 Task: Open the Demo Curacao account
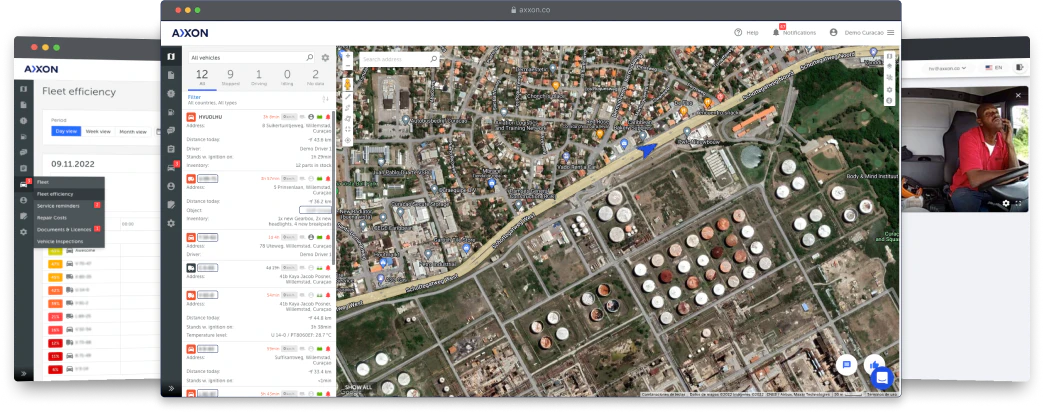(x=857, y=32)
